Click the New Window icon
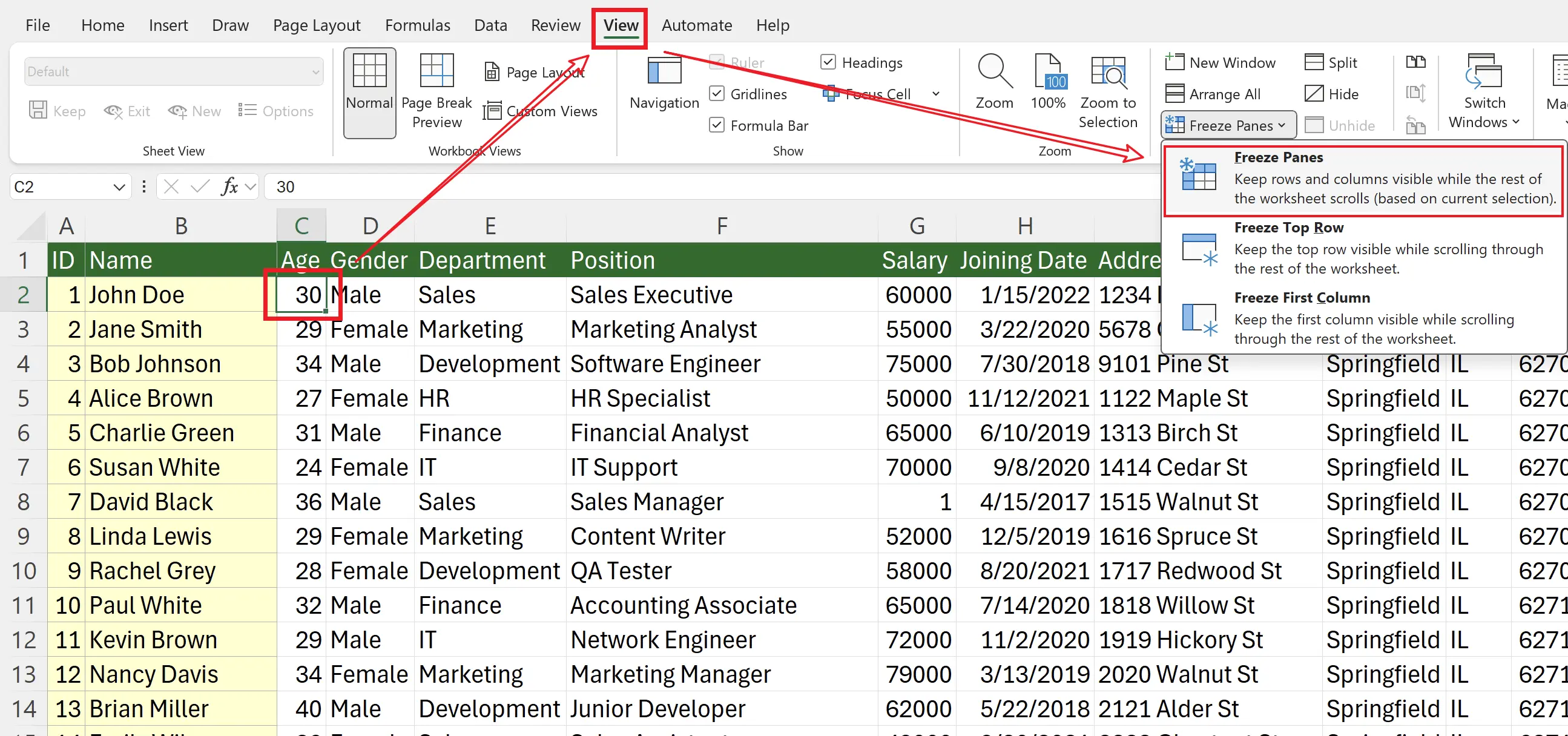The width and height of the screenshot is (1568, 736). tap(1174, 63)
